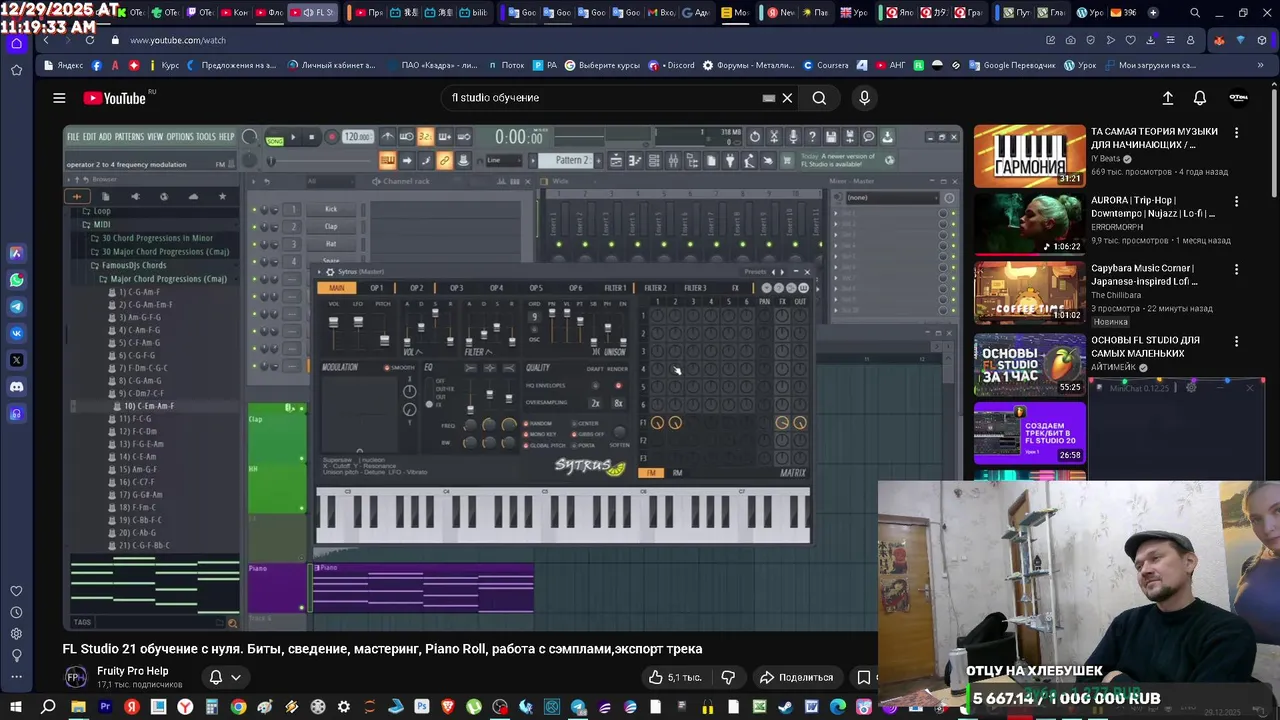Toggle the FL Studio playlist view button
1280x720 pixels.
617,160
